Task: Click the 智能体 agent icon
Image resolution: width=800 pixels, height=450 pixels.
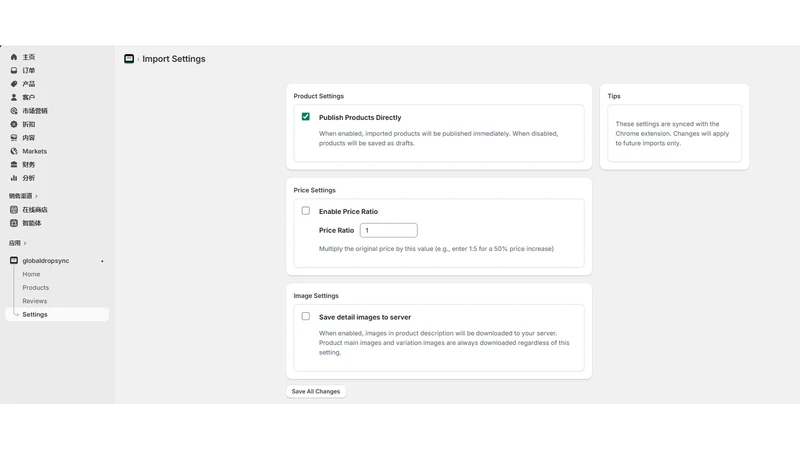Action: pyautogui.click(x=14, y=223)
